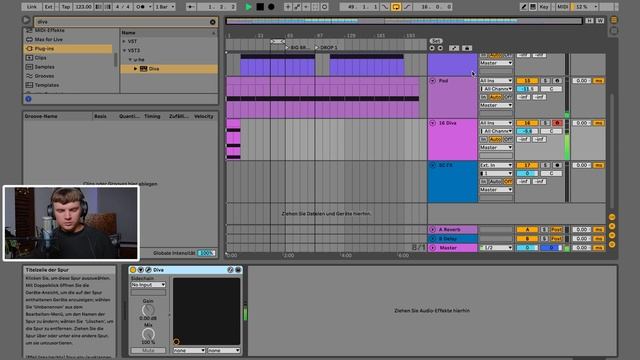Toggle the Key map mode button
This screenshot has height=360, width=640.
(x=544, y=7)
